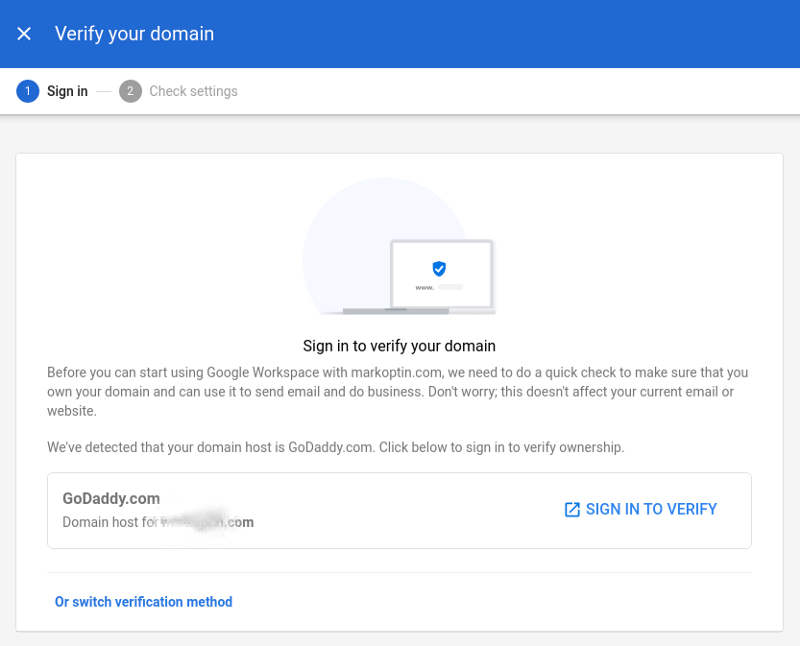Click the connector line between steps
Screen dimensions: 800x646
click(x=104, y=91)
